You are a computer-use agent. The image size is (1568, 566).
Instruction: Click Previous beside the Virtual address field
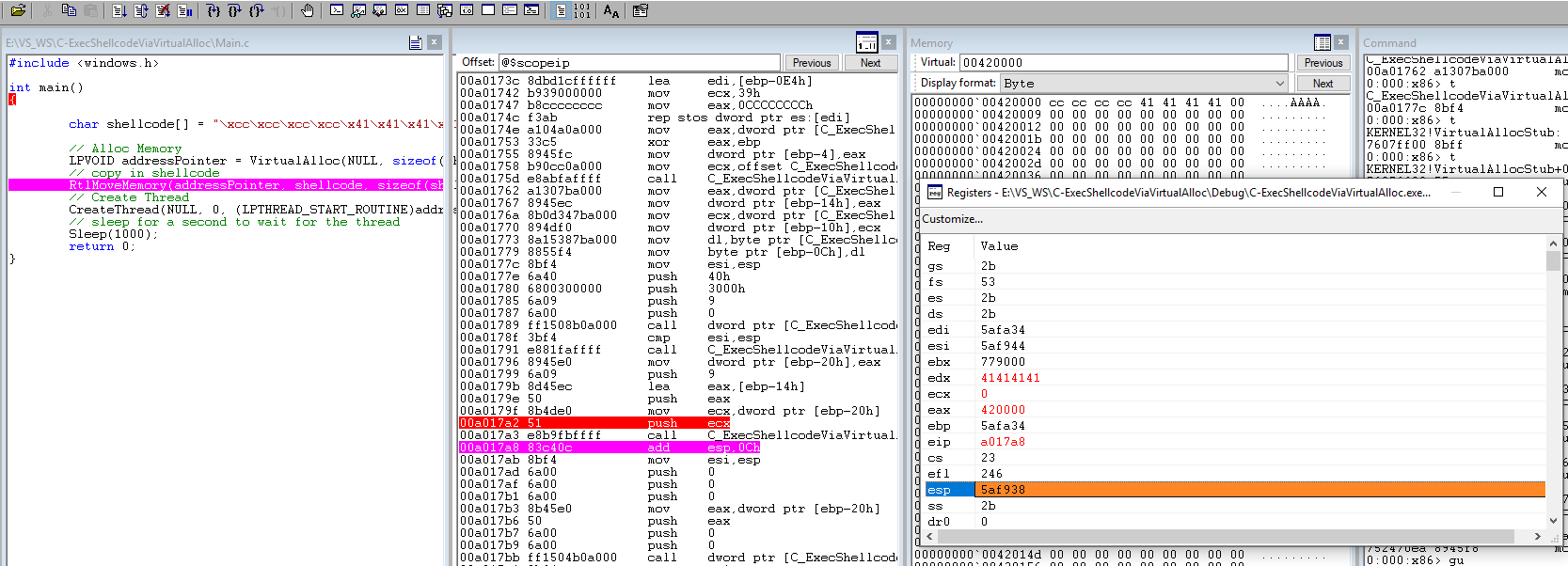(1323, 63)
